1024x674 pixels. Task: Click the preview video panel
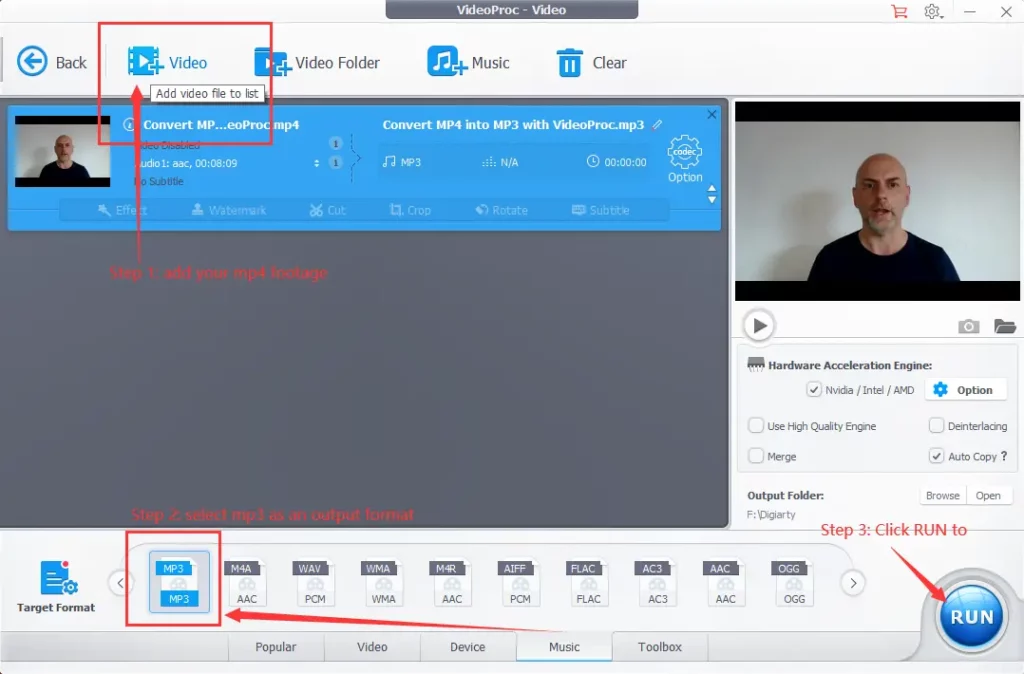[877, 201]
